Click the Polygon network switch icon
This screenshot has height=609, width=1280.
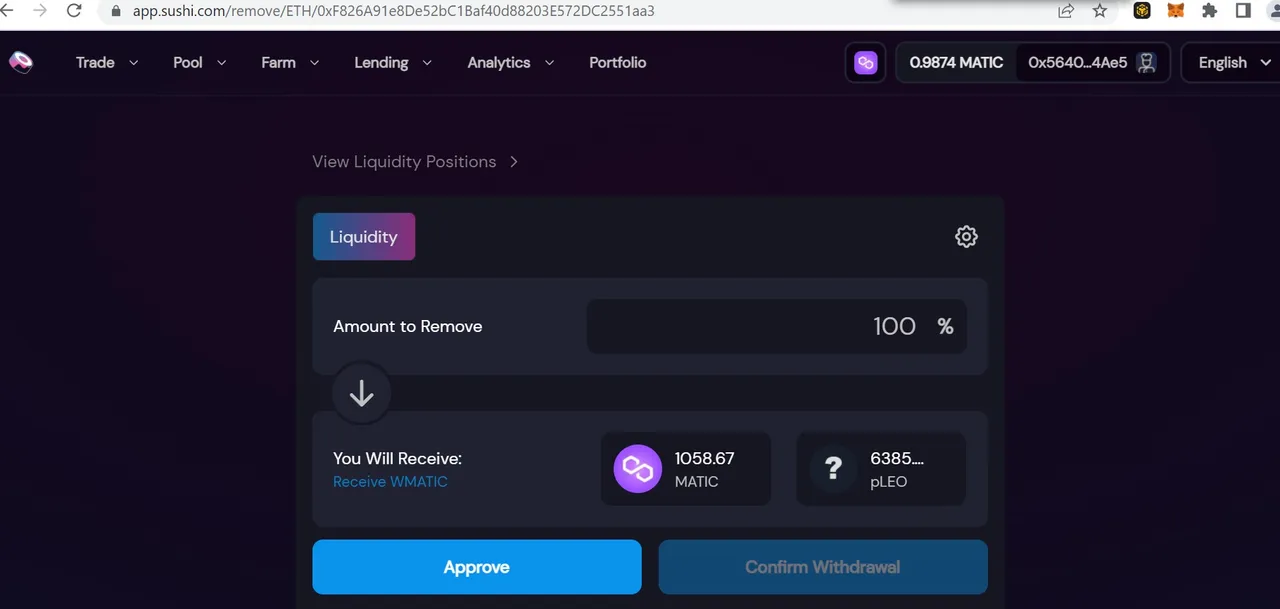pyautogui.click(x=866, y=62)
